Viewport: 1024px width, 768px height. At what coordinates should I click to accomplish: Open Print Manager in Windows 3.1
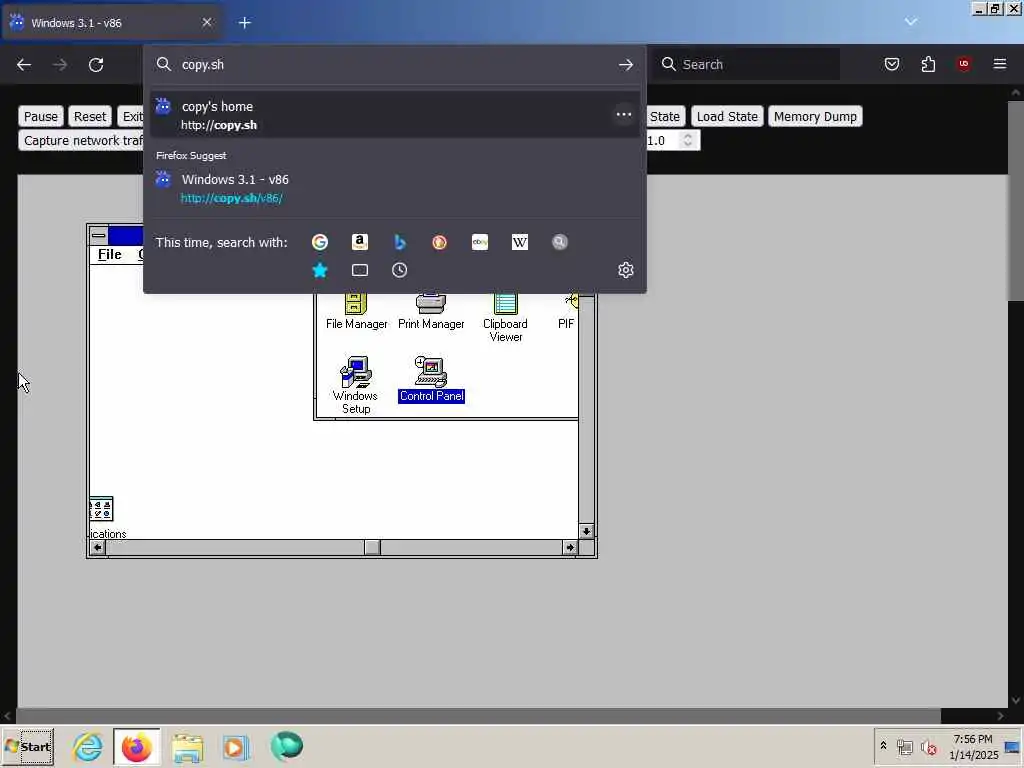431,312
